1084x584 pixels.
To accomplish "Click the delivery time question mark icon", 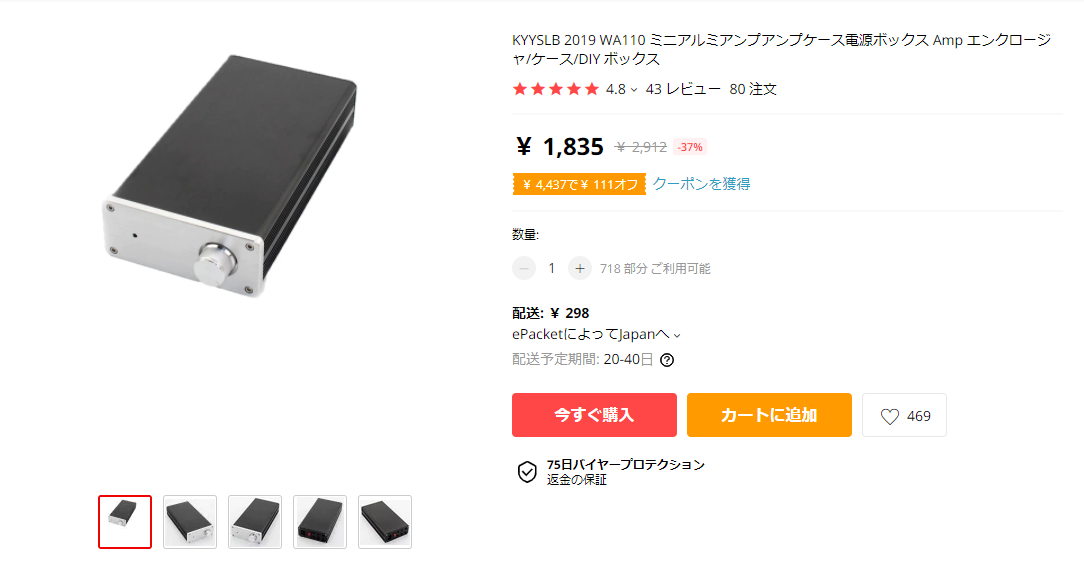I will coord(667,359).
